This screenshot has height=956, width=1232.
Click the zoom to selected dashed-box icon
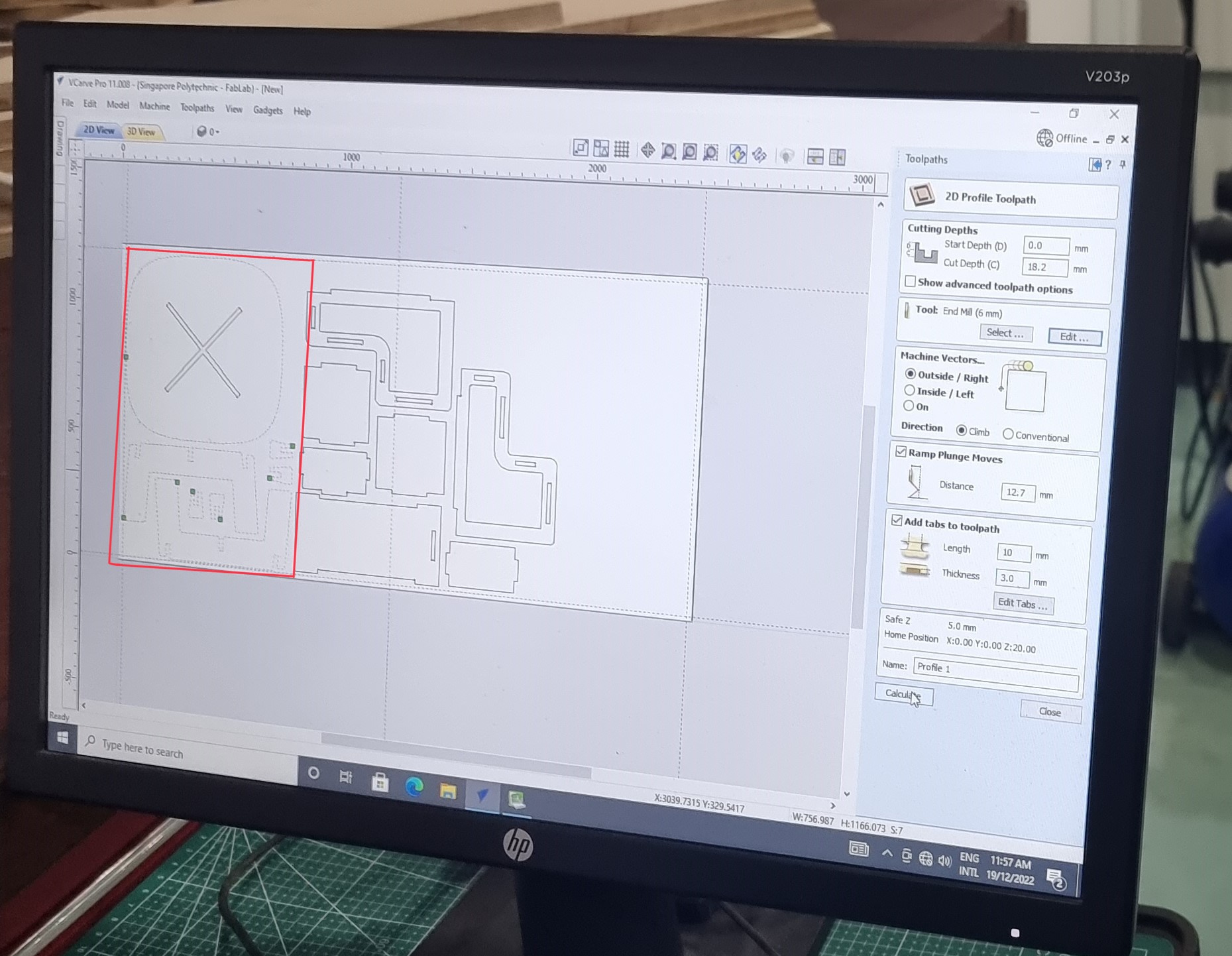tap(710, 153)
